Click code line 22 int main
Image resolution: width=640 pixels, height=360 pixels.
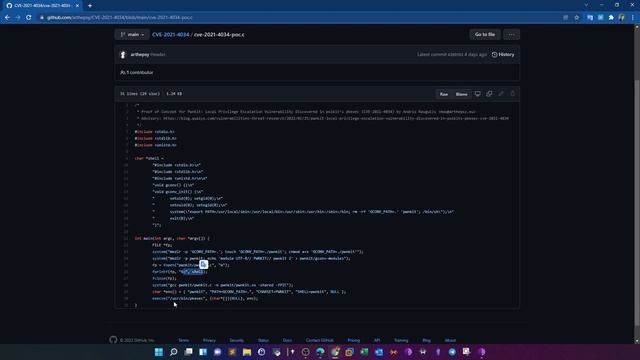pos(171,238)
